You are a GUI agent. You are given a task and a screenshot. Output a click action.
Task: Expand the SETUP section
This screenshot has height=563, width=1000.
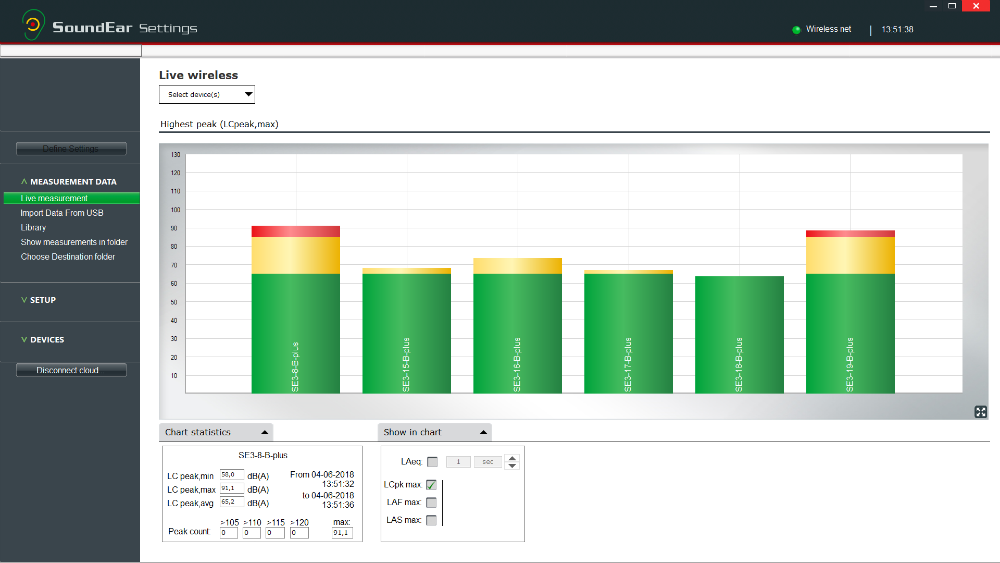tap(42, 300)
